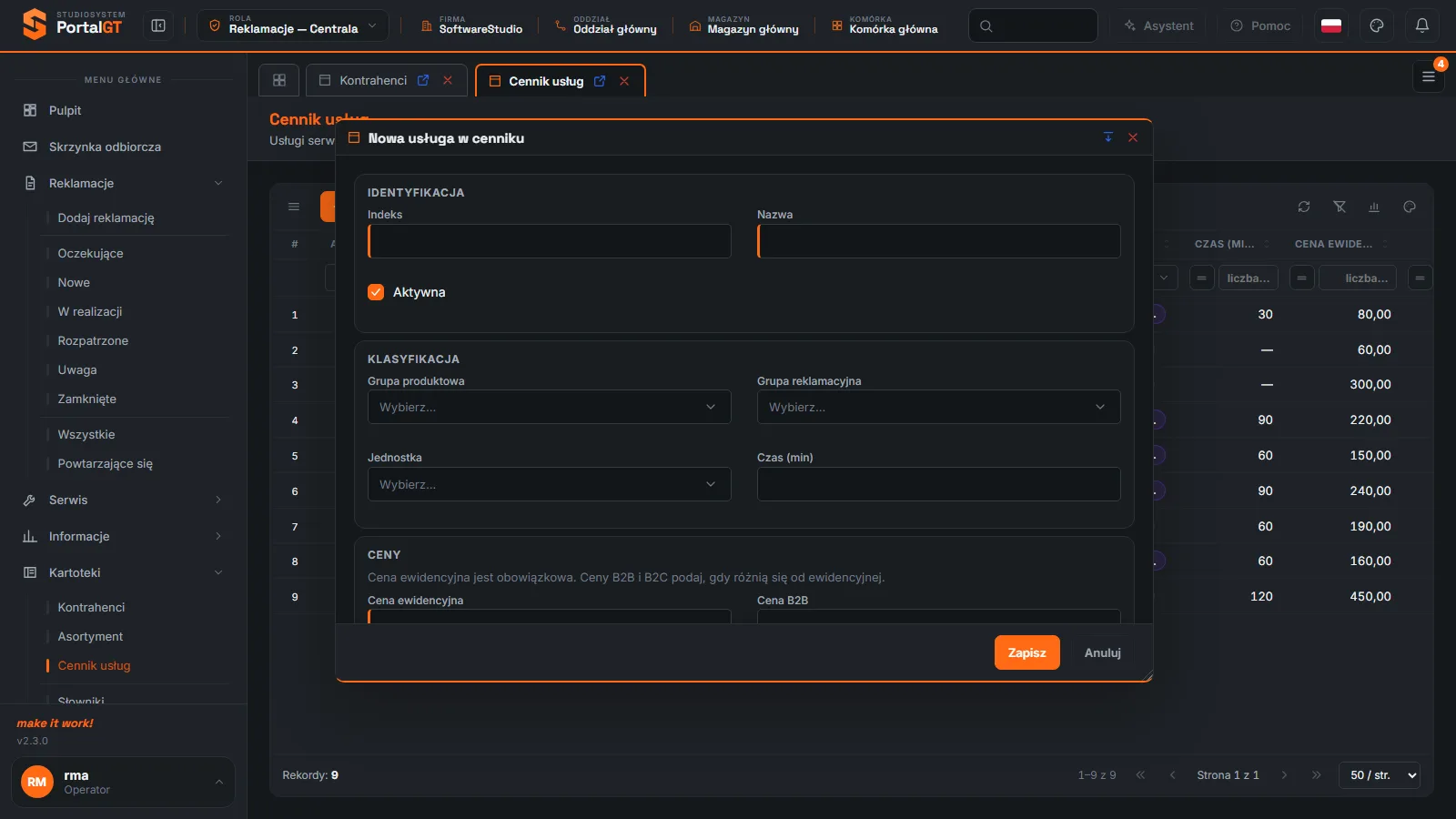1456x819 pixels.
Task: Expand the Informacje menu section
Action: 123,536
